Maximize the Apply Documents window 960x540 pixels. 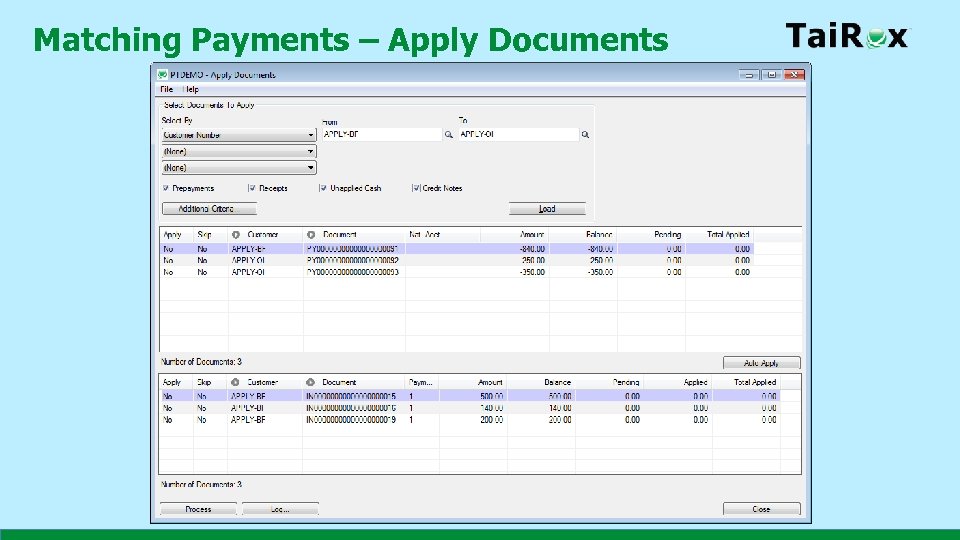pos(771,75)
